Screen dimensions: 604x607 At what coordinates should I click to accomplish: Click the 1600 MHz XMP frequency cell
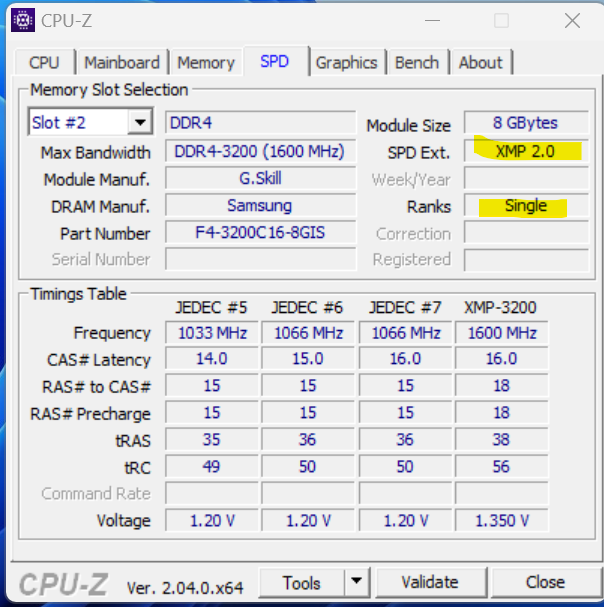point(502,333)
